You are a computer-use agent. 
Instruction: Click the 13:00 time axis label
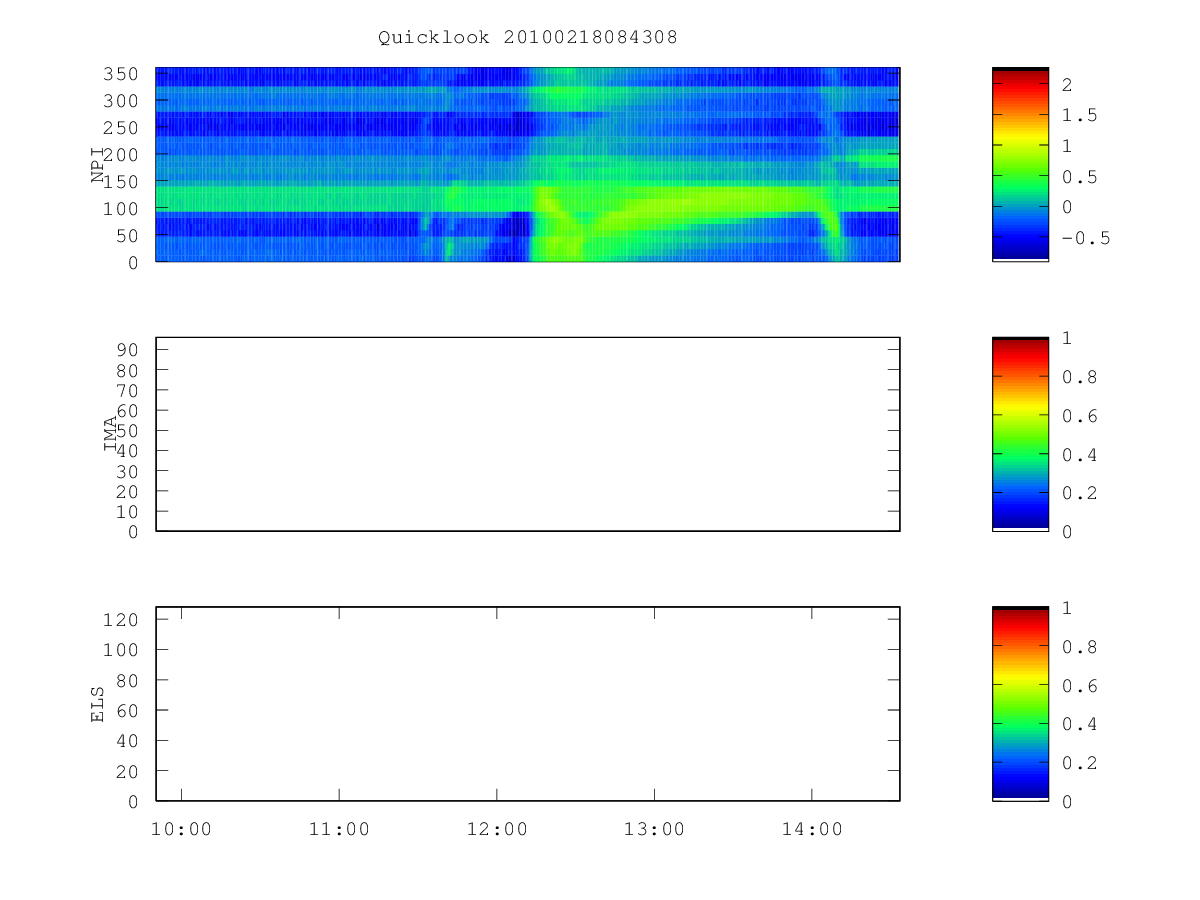[x=654, y=829]
